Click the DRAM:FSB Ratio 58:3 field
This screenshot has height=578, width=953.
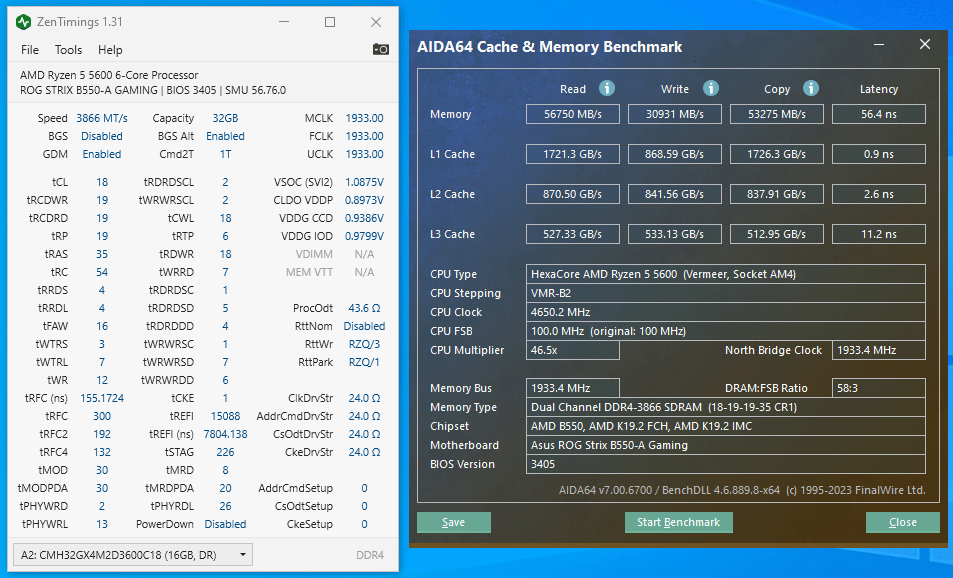[x=879, y=388]
